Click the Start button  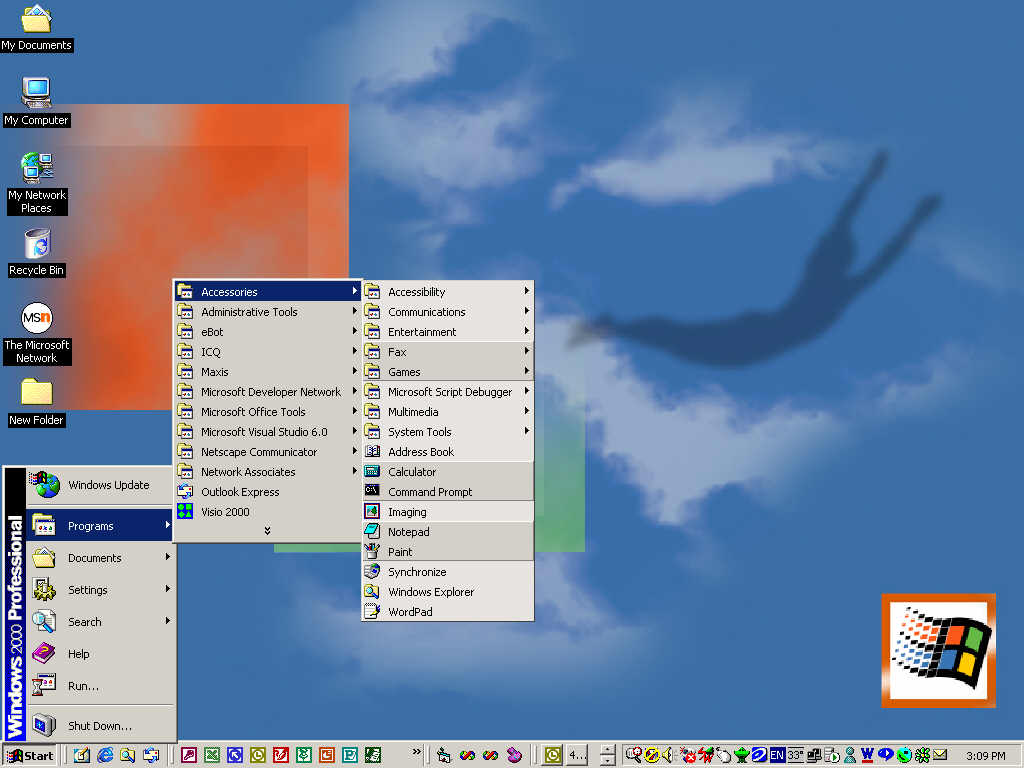click(30, 756)
